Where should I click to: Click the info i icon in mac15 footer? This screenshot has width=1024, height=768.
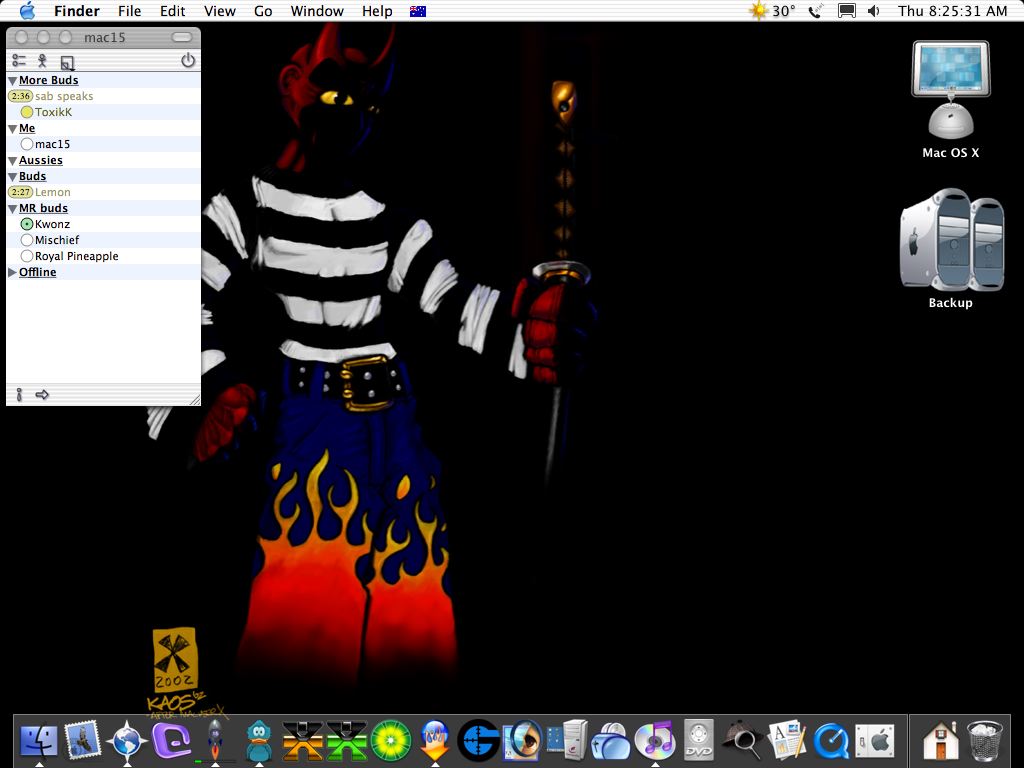(19, 394)
